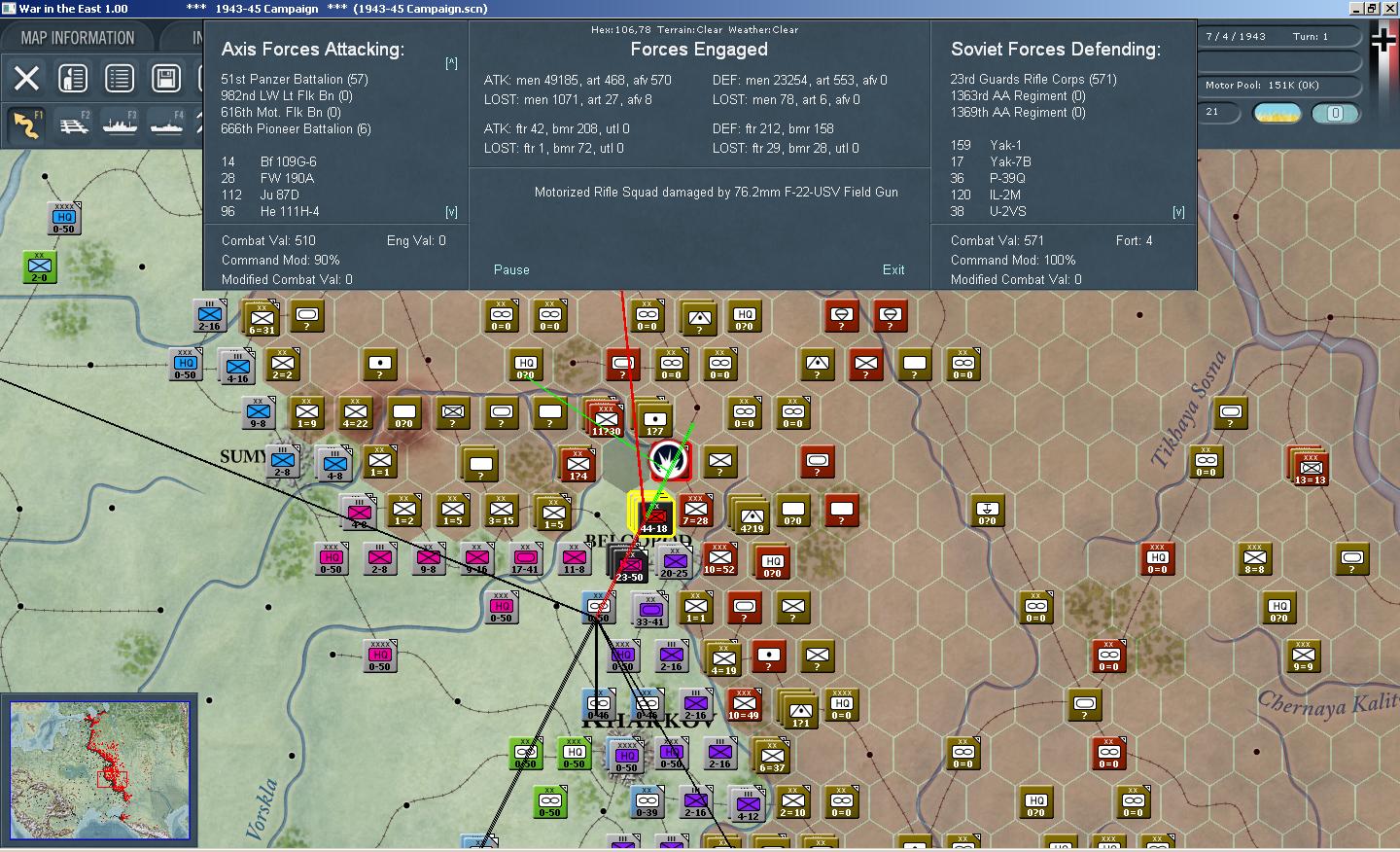Select the 20-25 purple unit counter
This screenshot has height=852, width=1400.
click(x=675, y=562)
